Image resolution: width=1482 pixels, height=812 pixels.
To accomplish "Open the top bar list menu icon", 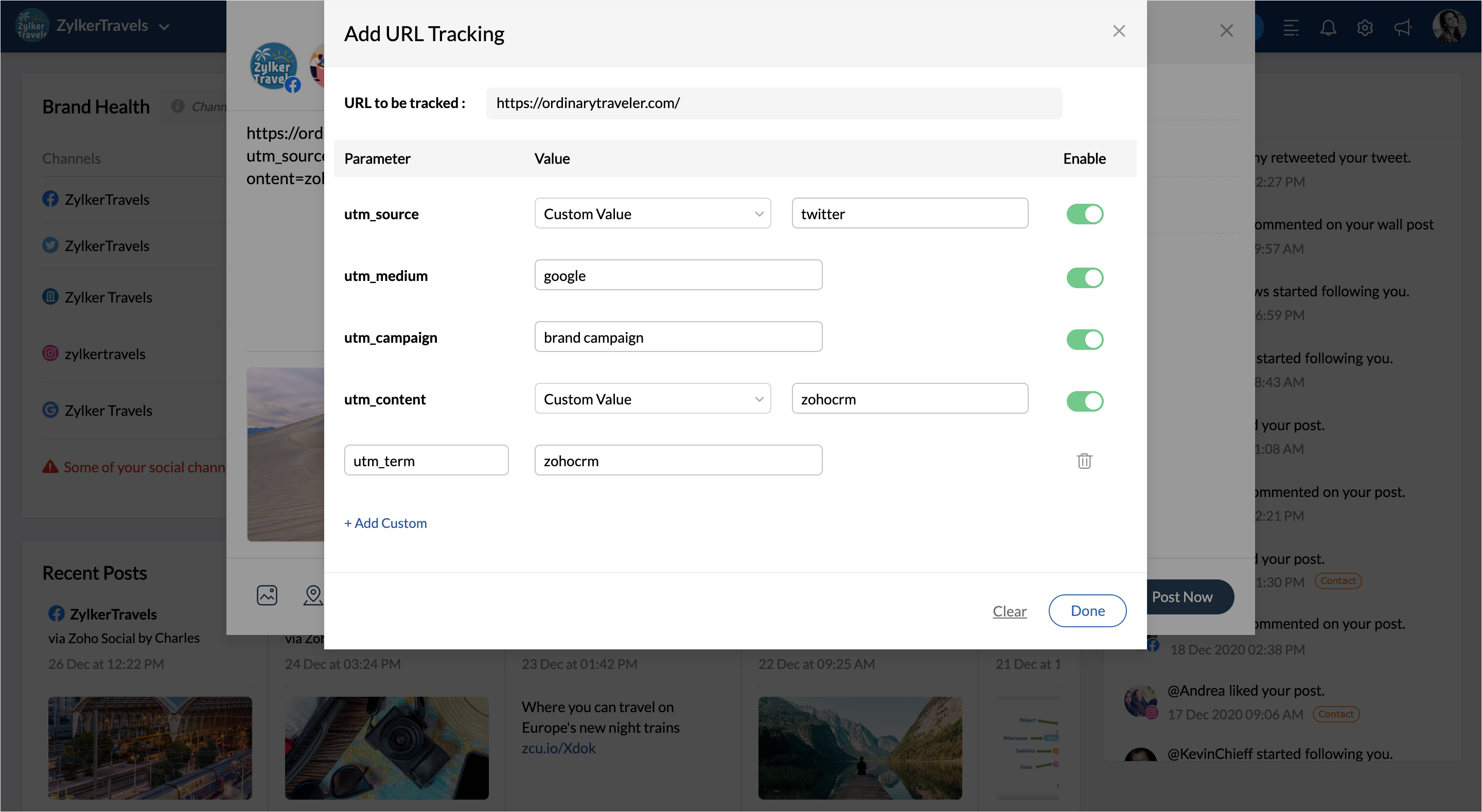I will click(x=1291, y=27).
